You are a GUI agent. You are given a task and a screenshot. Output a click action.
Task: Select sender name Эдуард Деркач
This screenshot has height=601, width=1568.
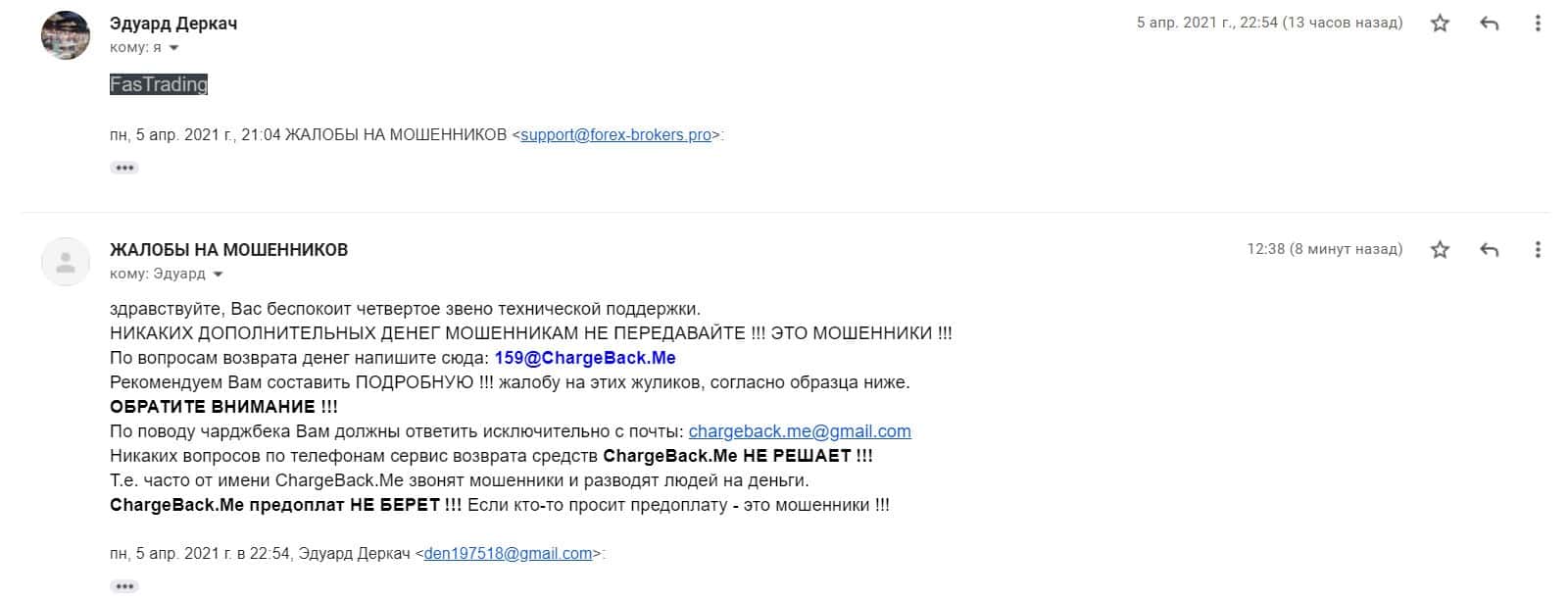coord(173,24)
